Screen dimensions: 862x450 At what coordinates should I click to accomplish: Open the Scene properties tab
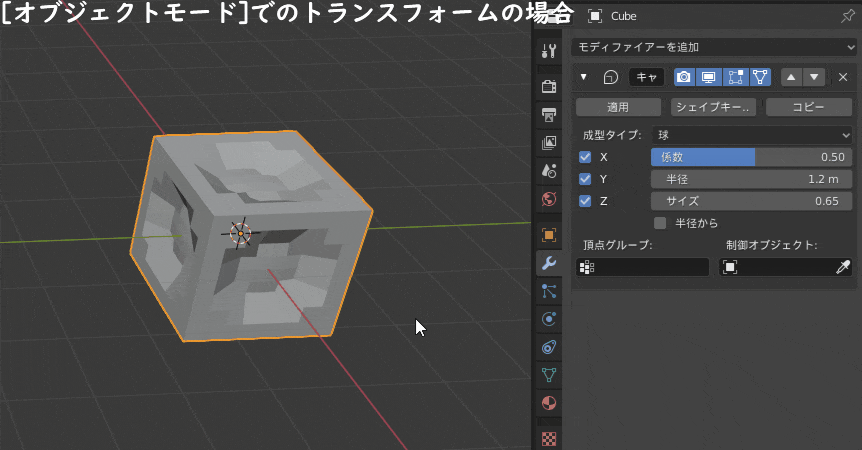[x=549, y=170]
